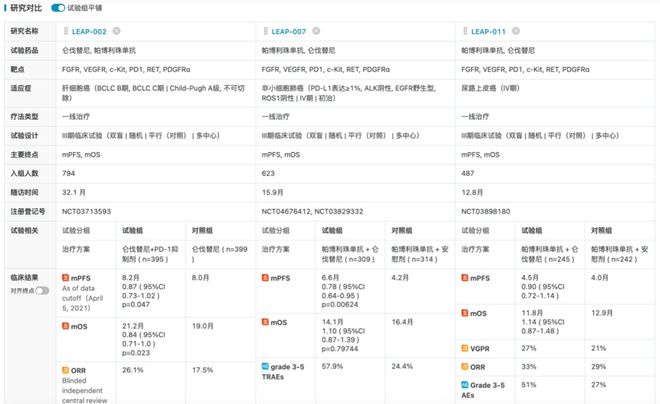The width and height of the screenshot is (660, 404).
Task: Click the Grade 3-5 AEs icon under LEAP-011
Action: coord(465,385)
